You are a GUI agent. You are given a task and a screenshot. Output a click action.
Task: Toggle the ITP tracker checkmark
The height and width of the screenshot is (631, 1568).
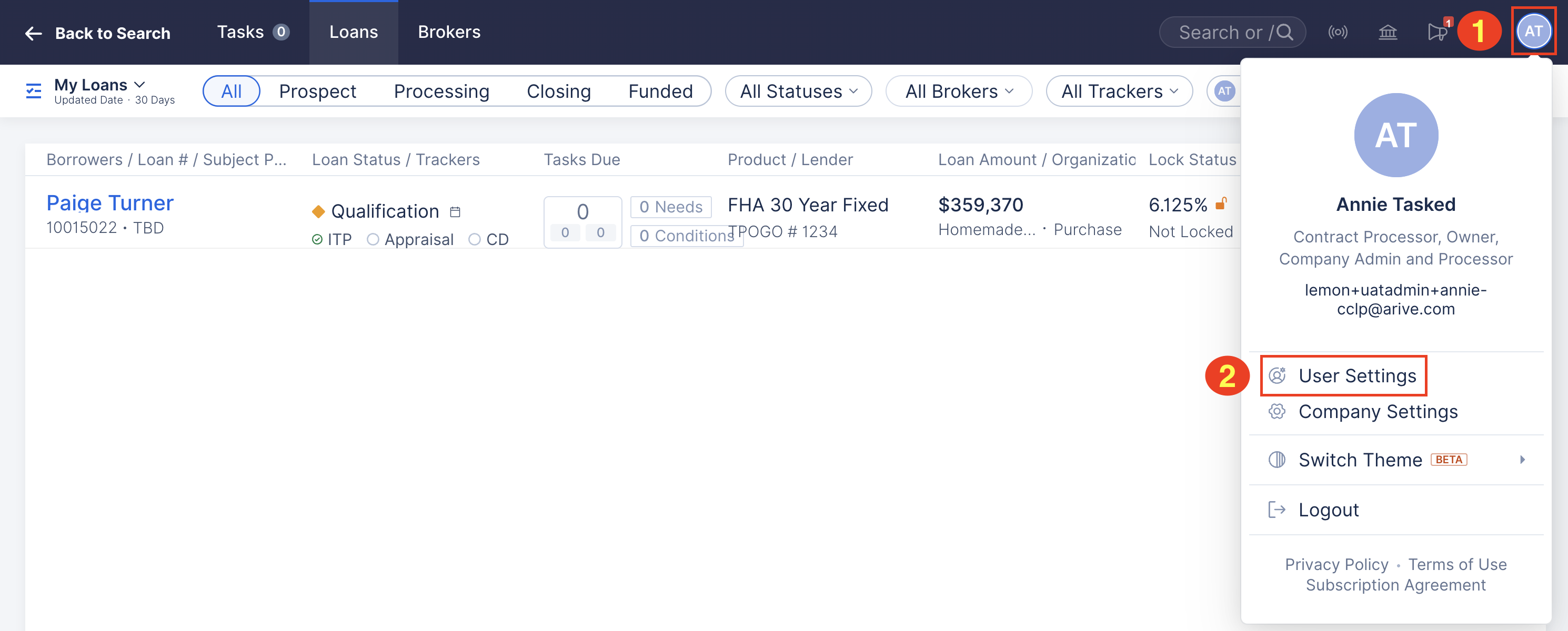tap(317, 240)
